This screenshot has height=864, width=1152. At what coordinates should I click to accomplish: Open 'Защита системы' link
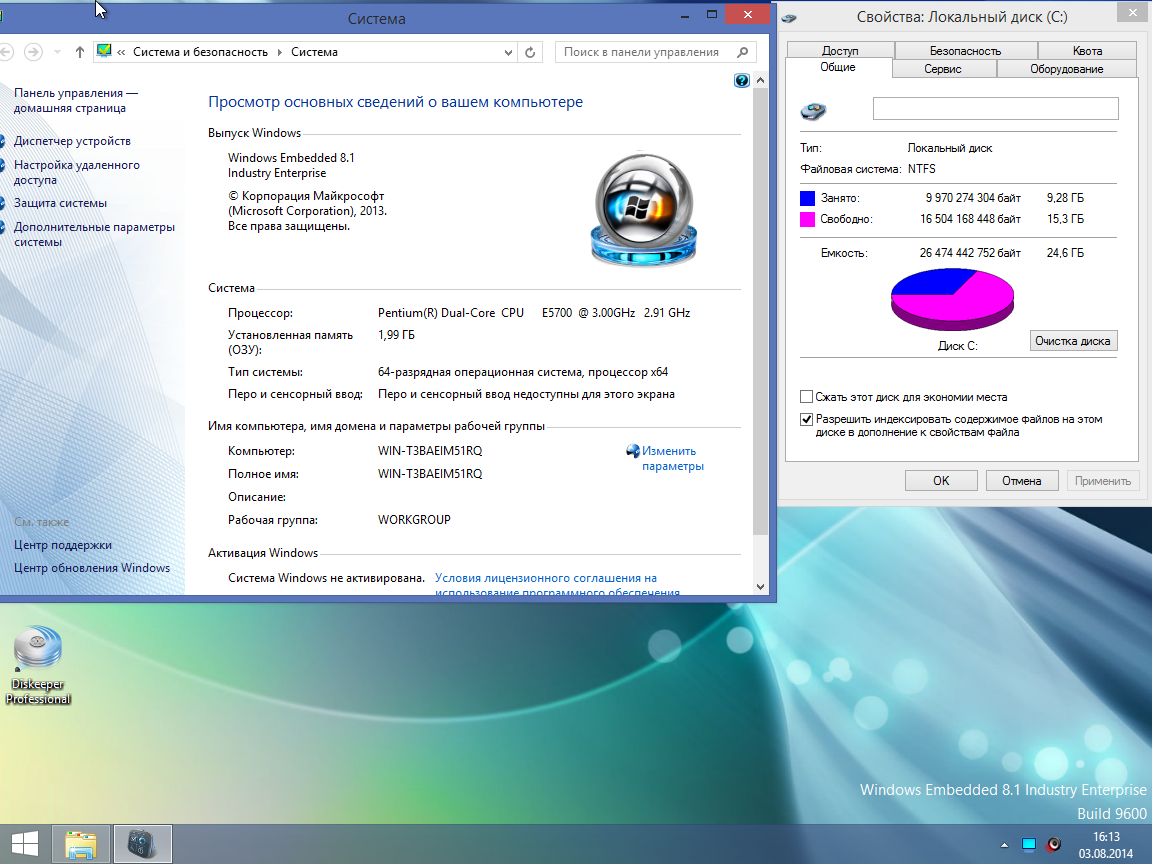pyautogui.click(x=60, y=203)
